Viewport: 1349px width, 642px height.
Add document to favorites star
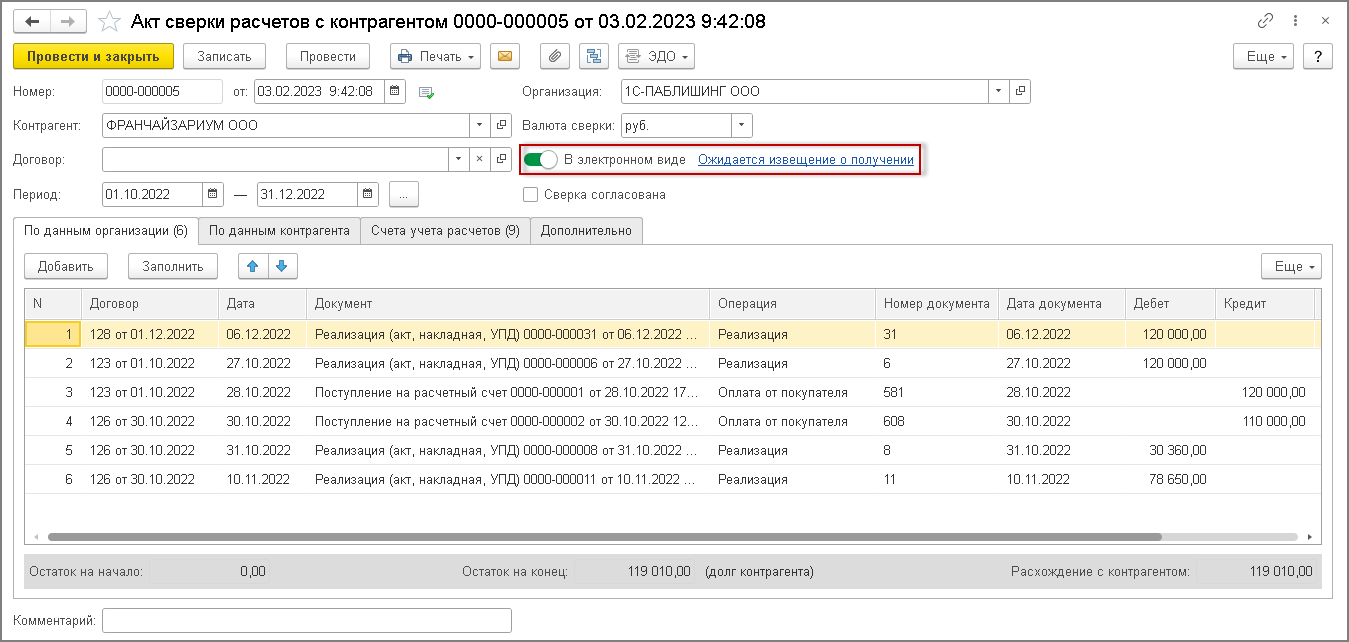109,21
